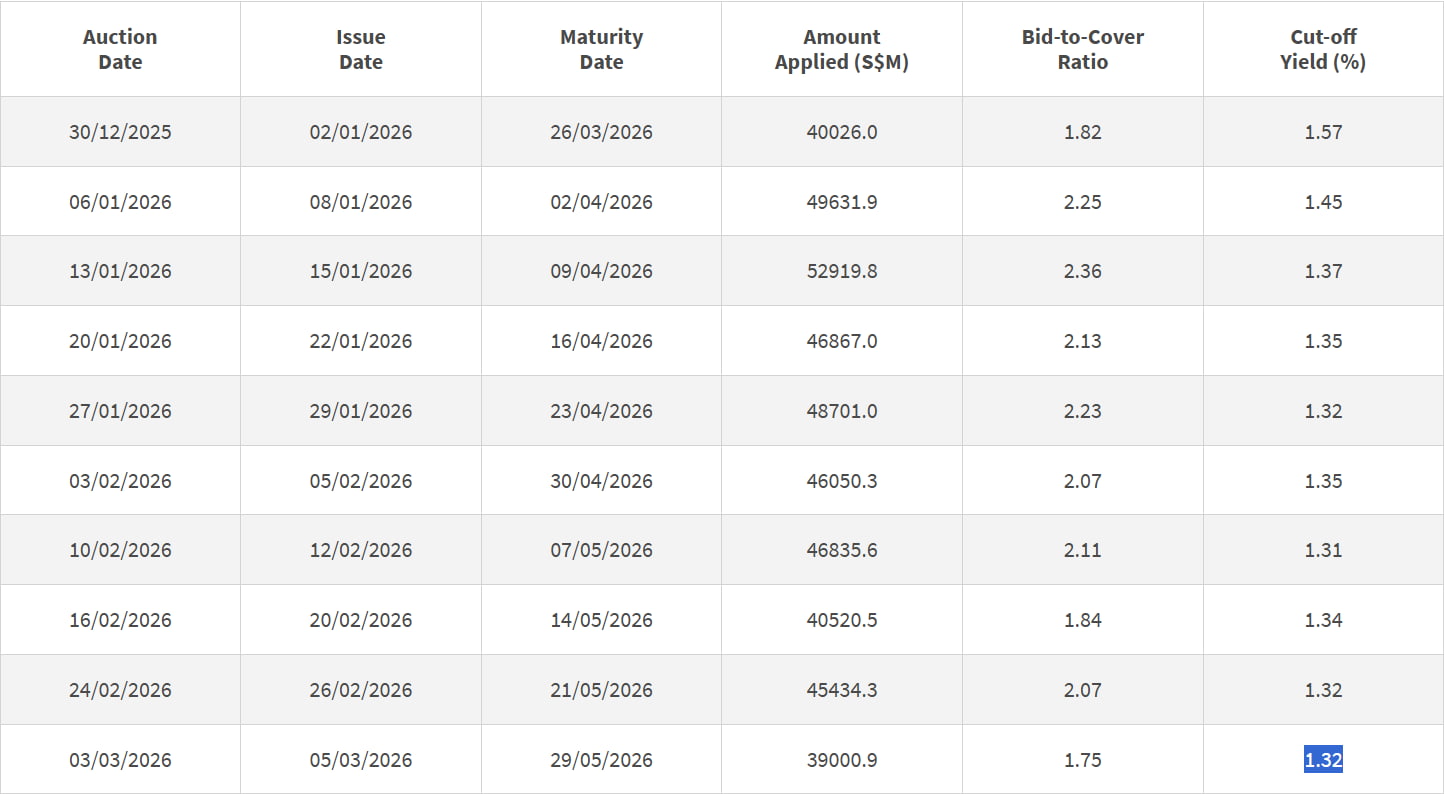
Task: Click the auction date 03/03/2026 cell
Action: pos(119,760)
